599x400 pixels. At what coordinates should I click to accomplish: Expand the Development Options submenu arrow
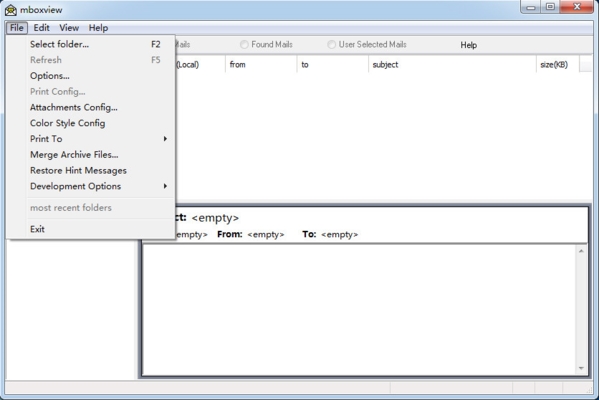click(x=165, y=186)
